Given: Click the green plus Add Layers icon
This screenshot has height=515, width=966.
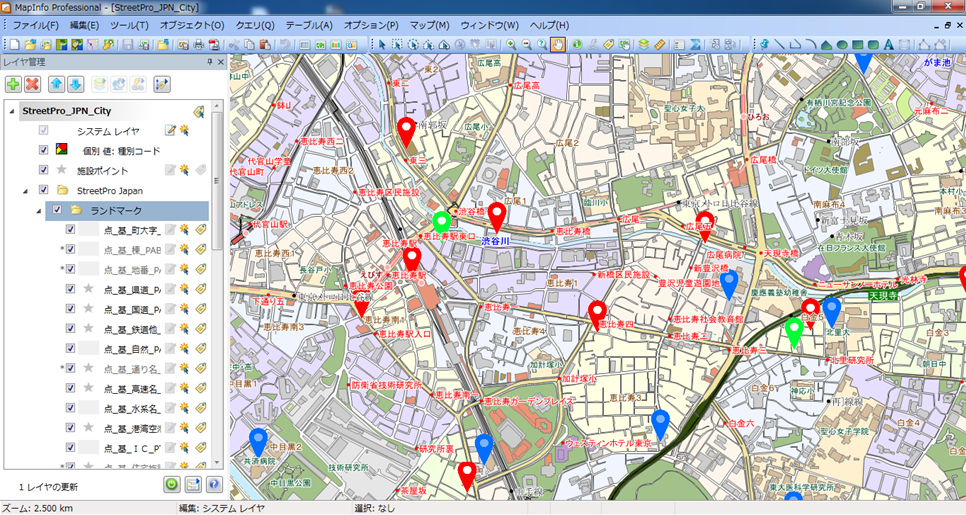Looking at the screenshot, I should [13, 84].
